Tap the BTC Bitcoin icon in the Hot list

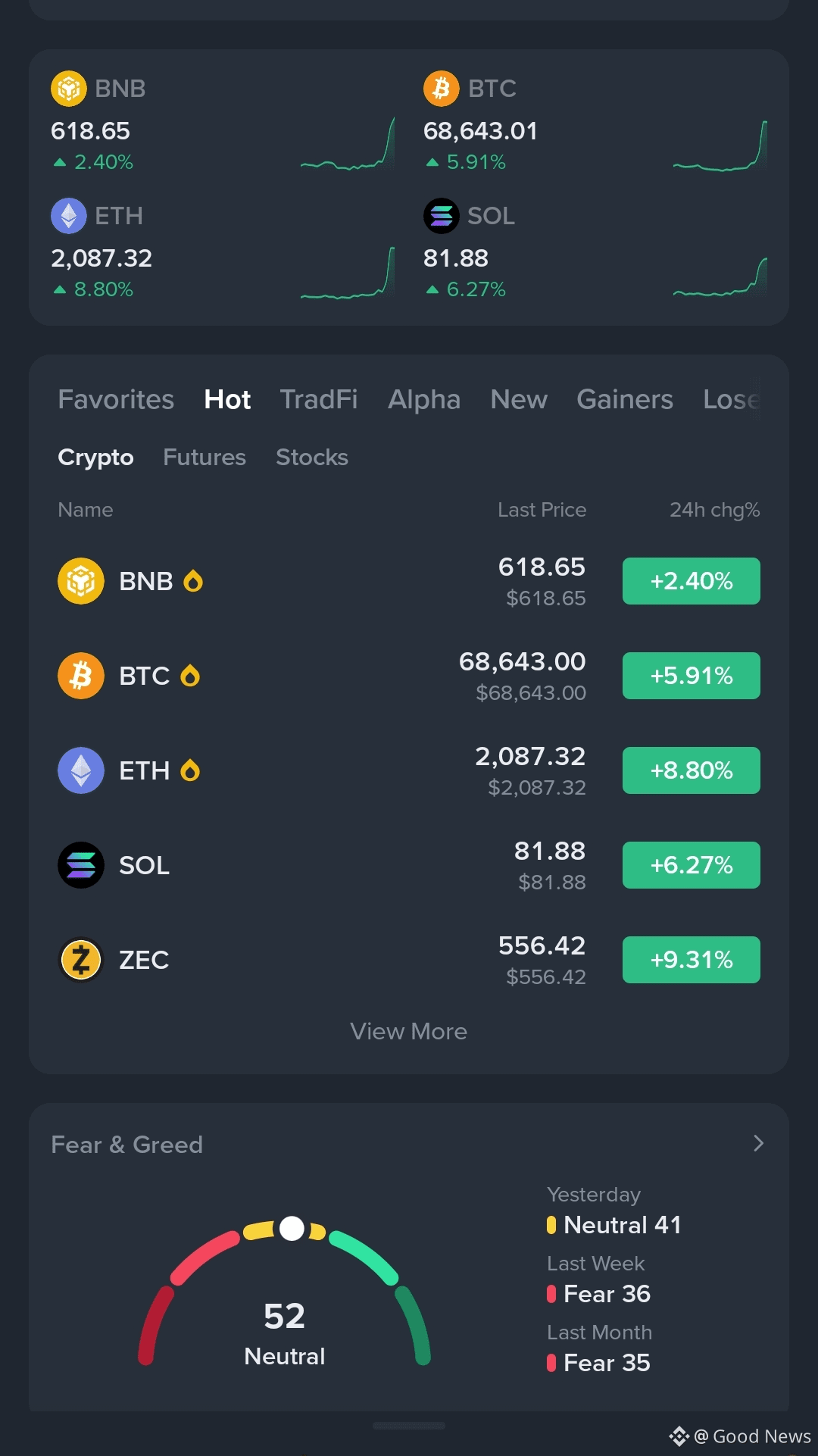[81, 676]
